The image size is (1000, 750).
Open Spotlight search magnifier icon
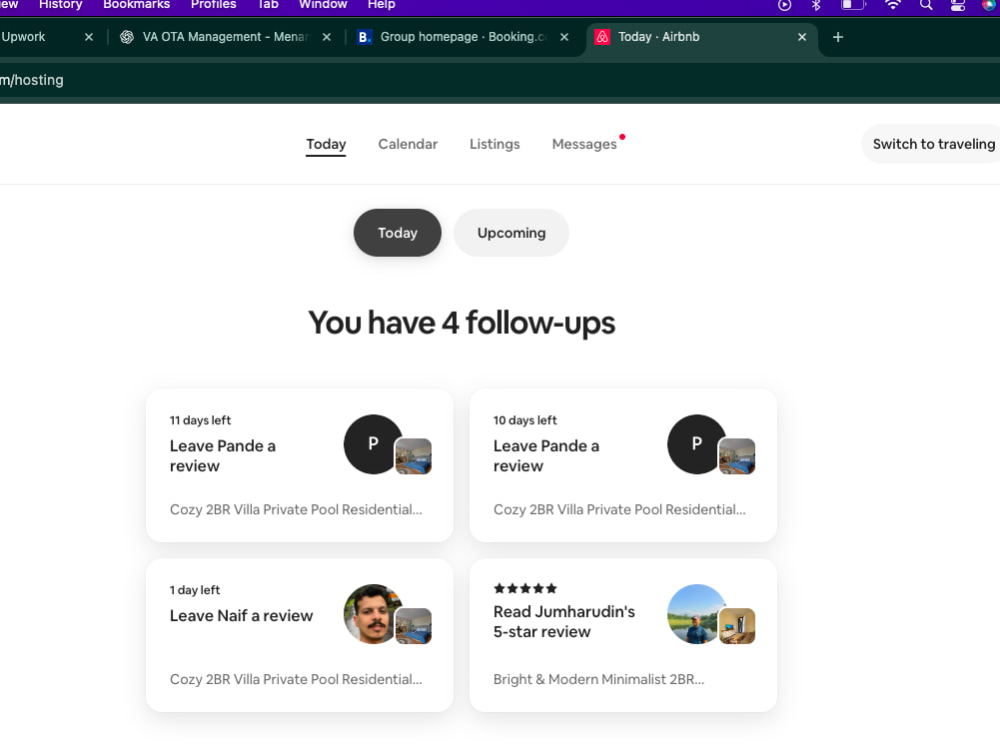pyautogui.click(x=926, y=5)
